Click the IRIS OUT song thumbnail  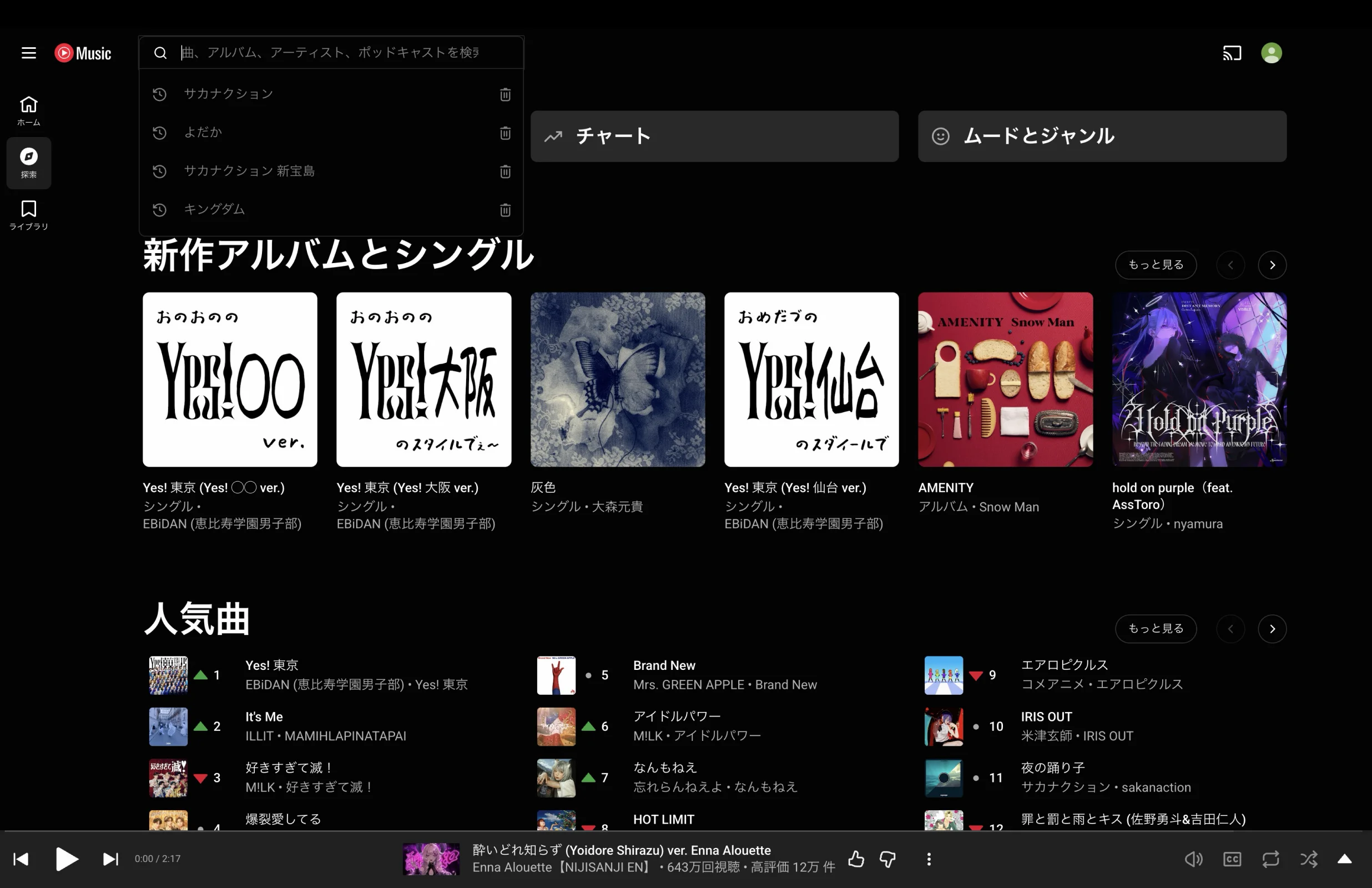(943, 726)
